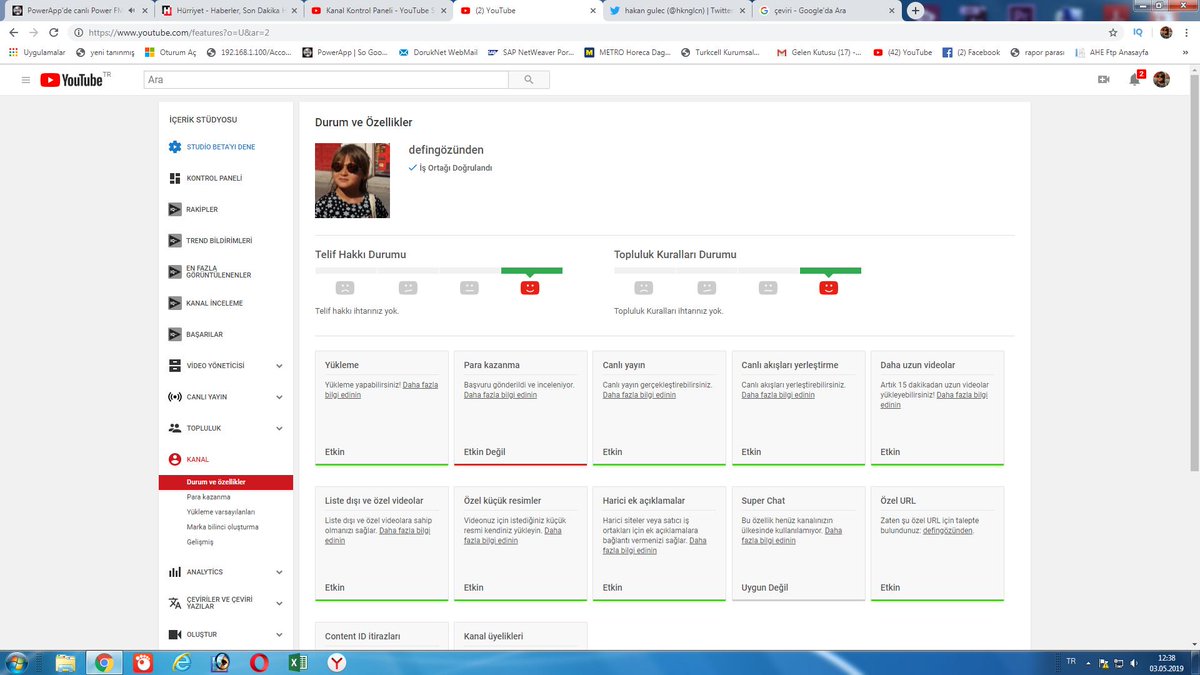Go back with the browser back arrow
The width and height of the screenshot is (1200, 675).
[x=13, y=32]
